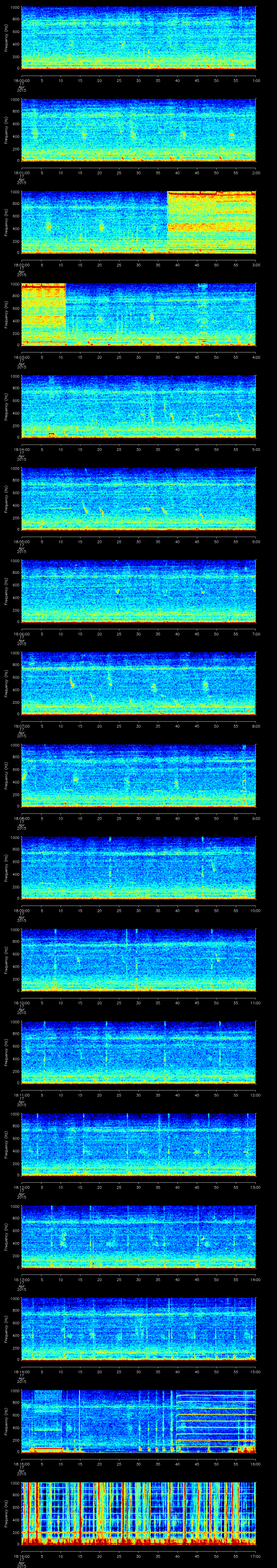Viewport: 277px width, 1568px height.
Task: Click the 6:00 end time label
Action: [x=256, y=542]
